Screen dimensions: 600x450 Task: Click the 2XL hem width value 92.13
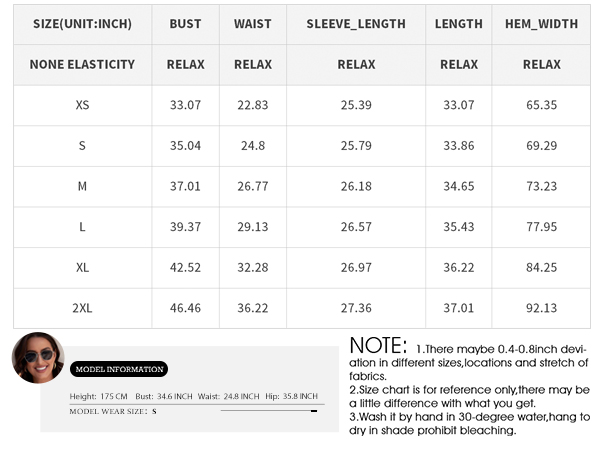click(541, 308)
